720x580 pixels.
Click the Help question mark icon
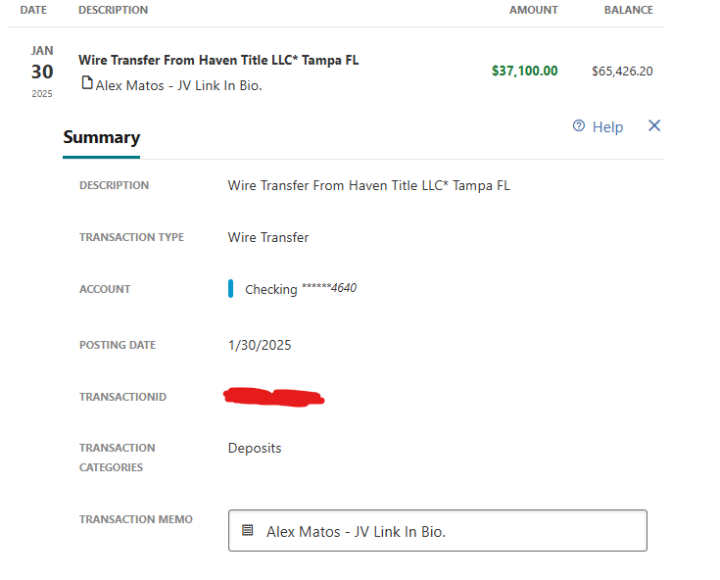[x=579, y=127]
